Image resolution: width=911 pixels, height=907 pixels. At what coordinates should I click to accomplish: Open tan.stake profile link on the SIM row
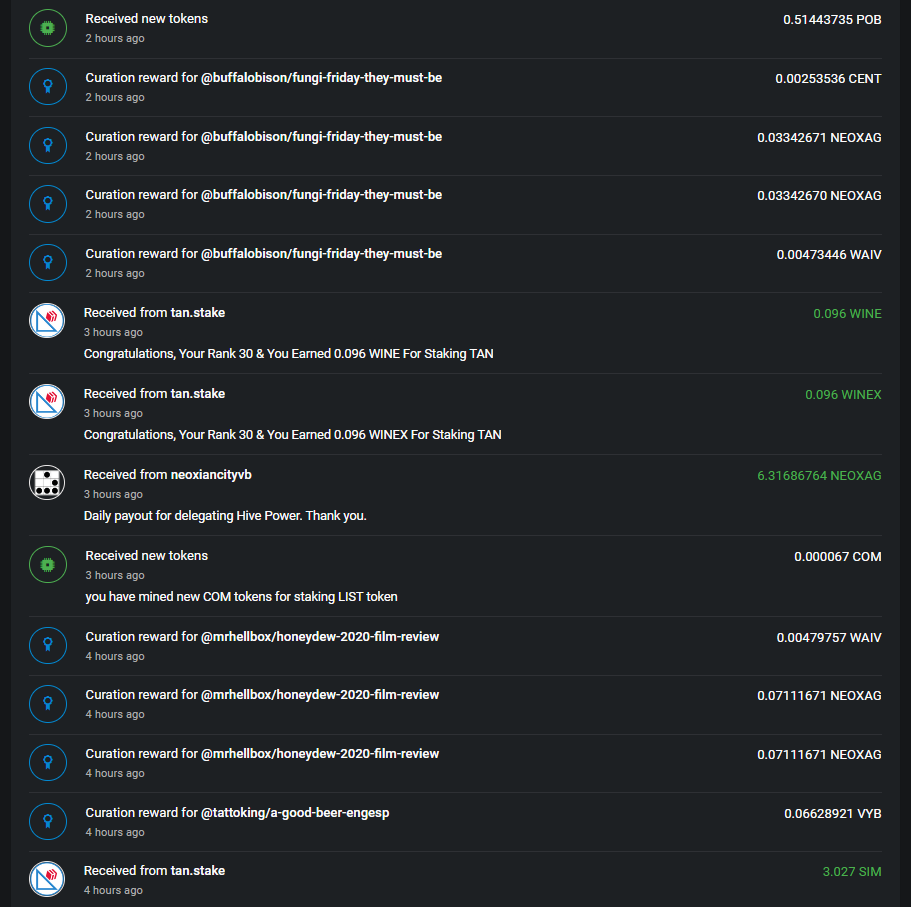click(x=198, y=870)
